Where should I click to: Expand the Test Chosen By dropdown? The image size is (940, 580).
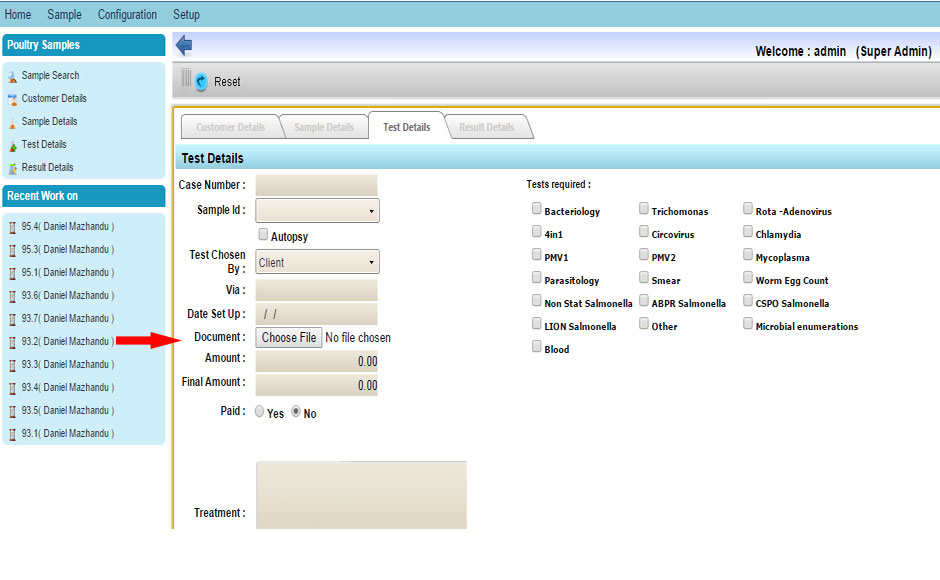317,262
